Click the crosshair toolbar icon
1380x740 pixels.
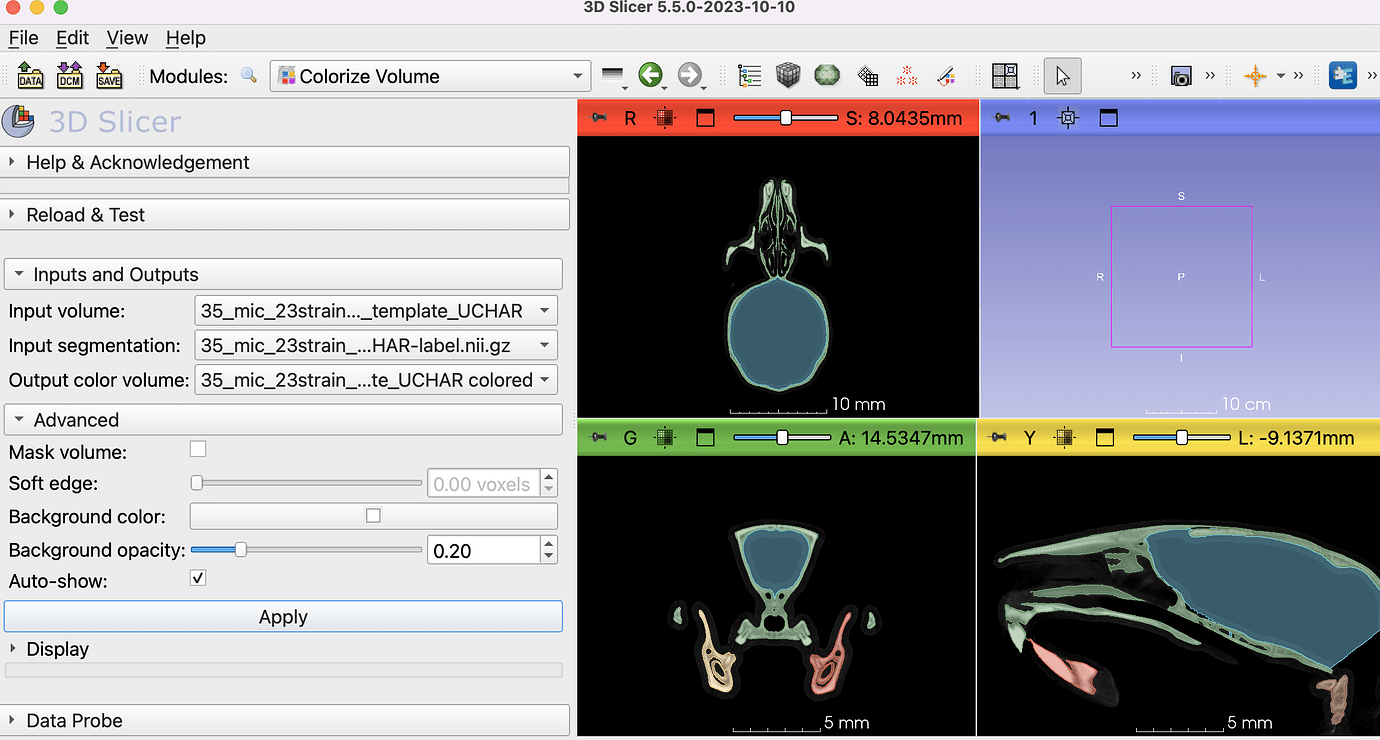point(1253,75)
